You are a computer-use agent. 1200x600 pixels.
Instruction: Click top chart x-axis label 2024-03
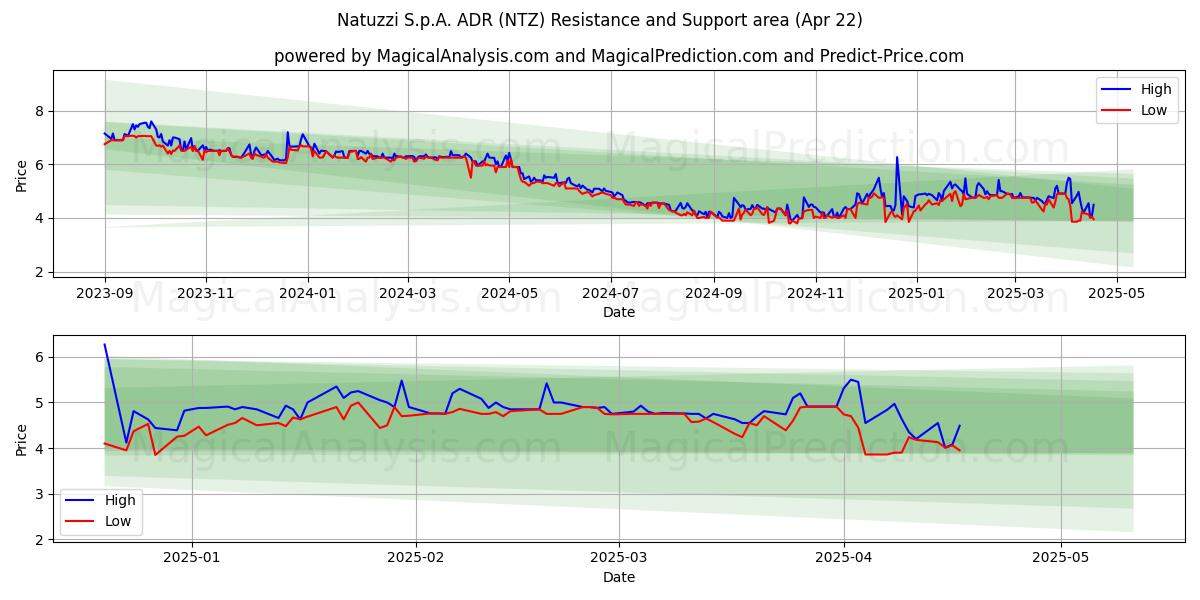pyautogui.click(x=407, y=294)
